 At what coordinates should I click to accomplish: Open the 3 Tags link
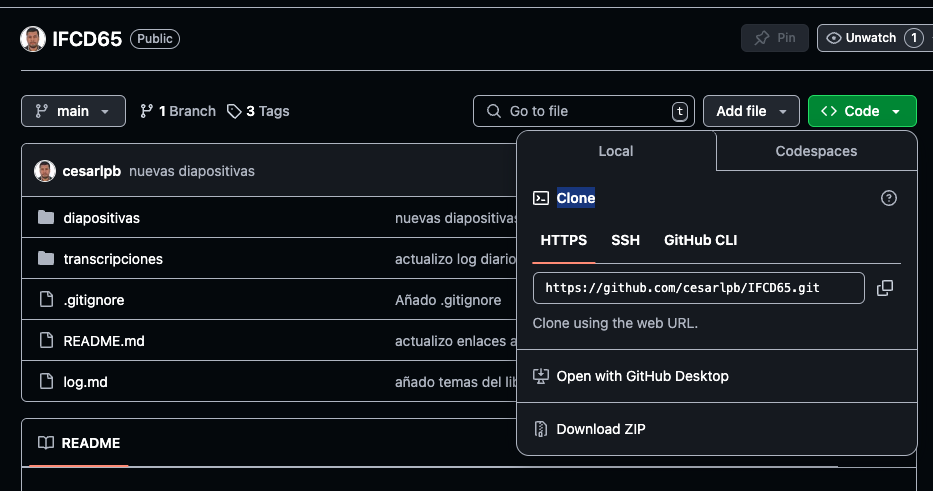pyautogui.click(x=258, y=111)
